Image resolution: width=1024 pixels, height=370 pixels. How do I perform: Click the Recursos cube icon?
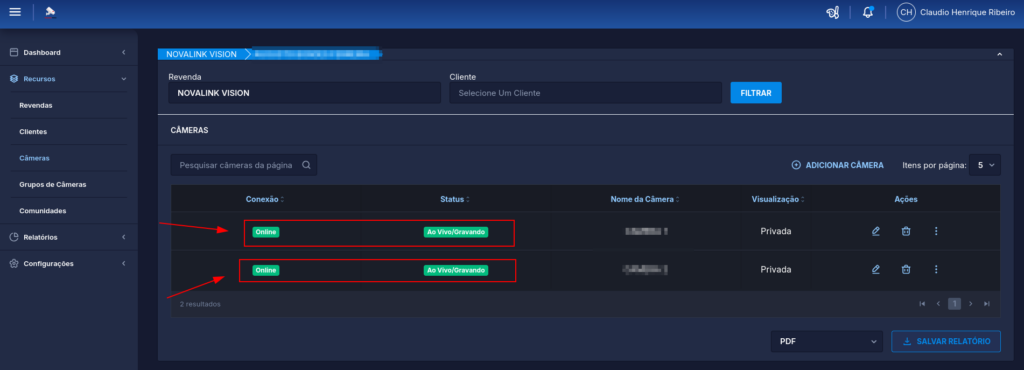coord(14,79)
